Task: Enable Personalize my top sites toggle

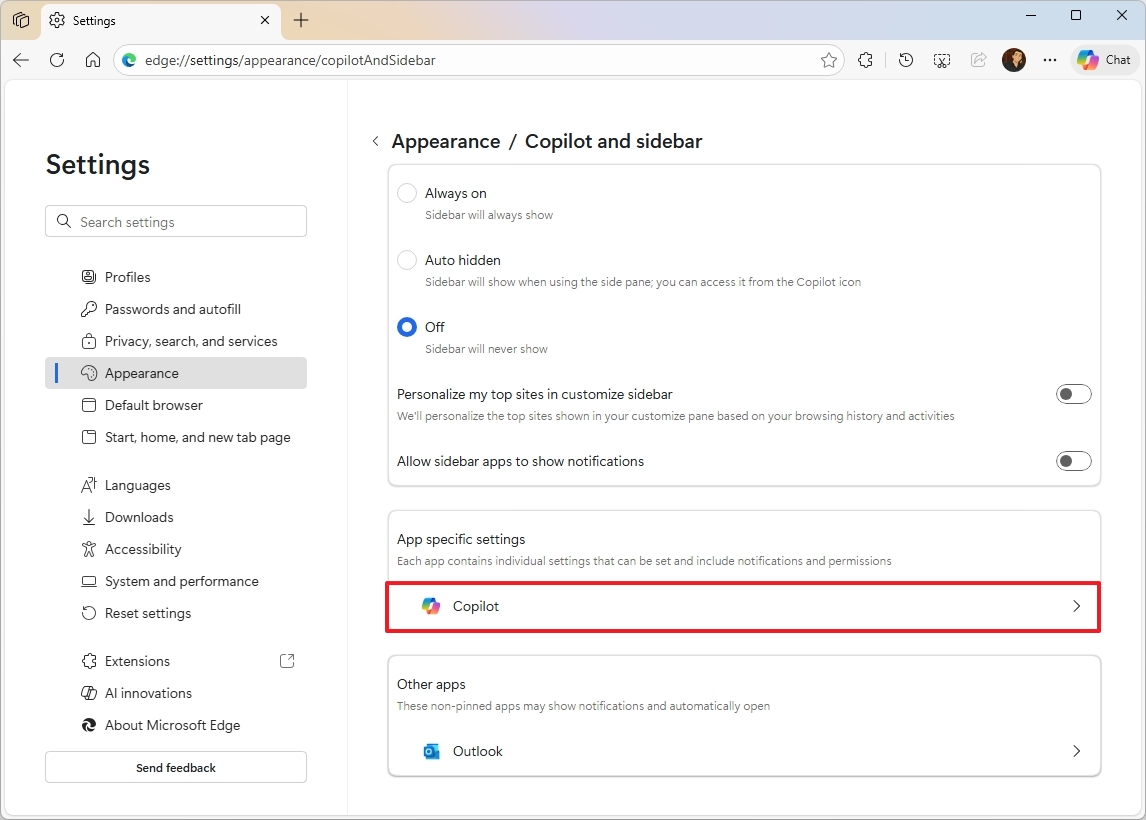Action: coord(1073,394)
